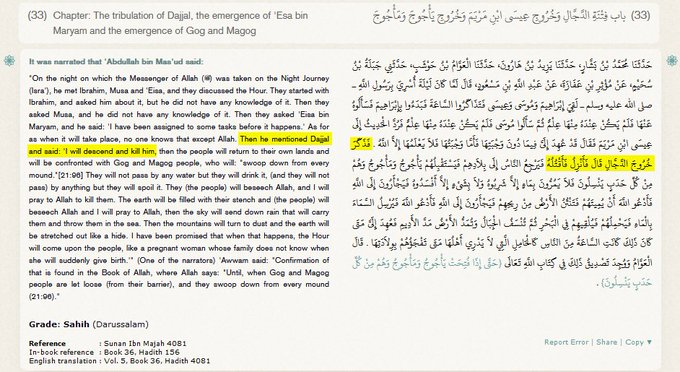The image size is (680, 372).
Task: Click the Report Error link
Action: pyautogui.click(x=566, y=342)
